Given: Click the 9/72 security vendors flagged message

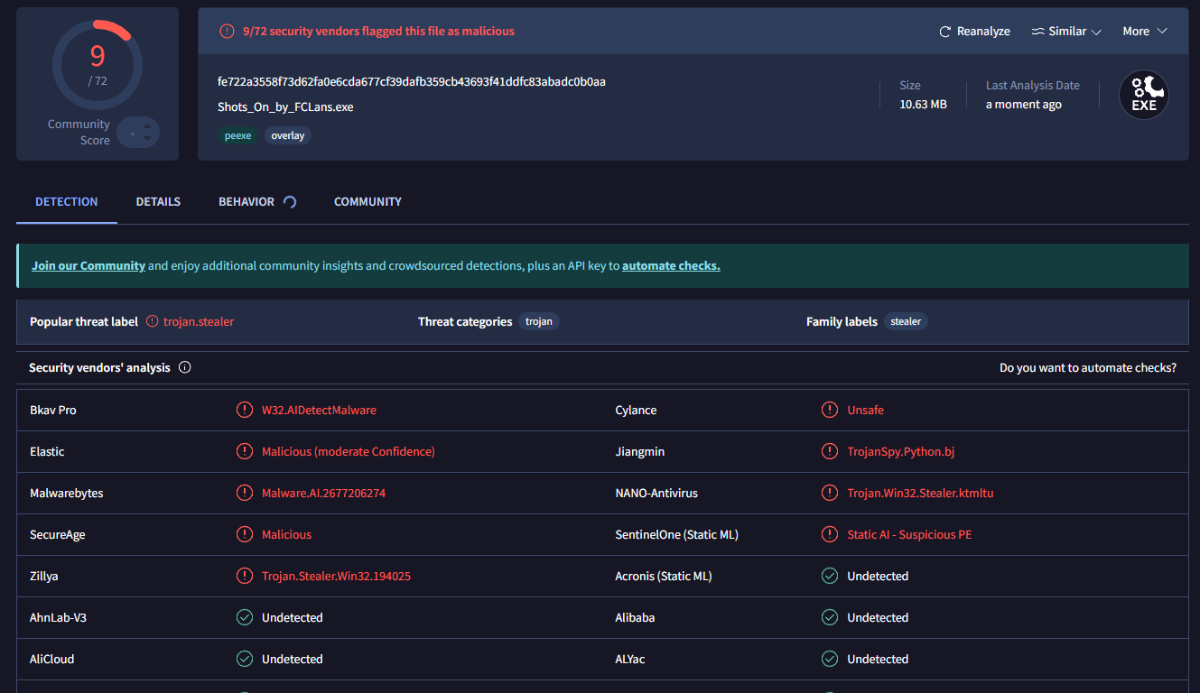Looking at the screenshot, I should pos(378,31).
